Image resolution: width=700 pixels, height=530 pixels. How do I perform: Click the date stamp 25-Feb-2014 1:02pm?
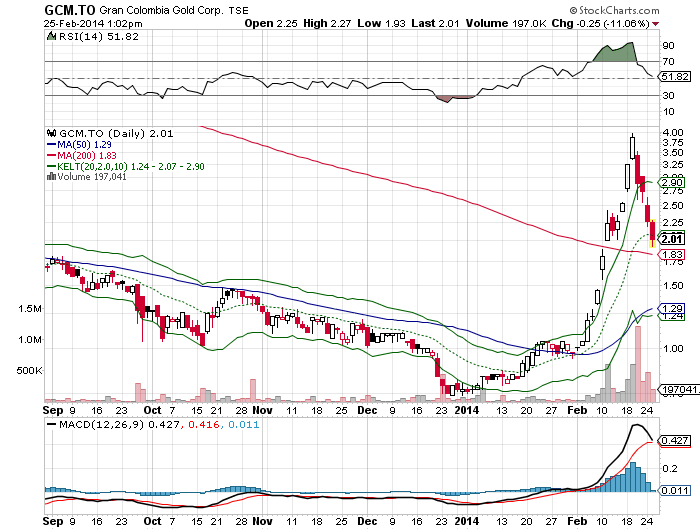point(93,23)
